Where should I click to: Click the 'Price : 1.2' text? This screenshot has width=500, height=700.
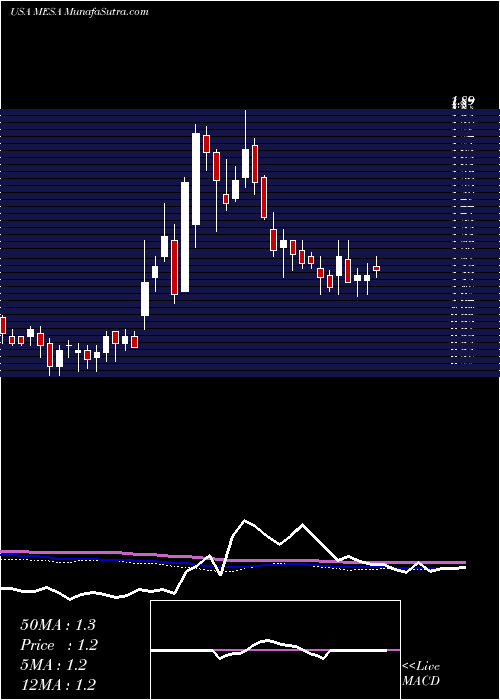pos(59,645)
